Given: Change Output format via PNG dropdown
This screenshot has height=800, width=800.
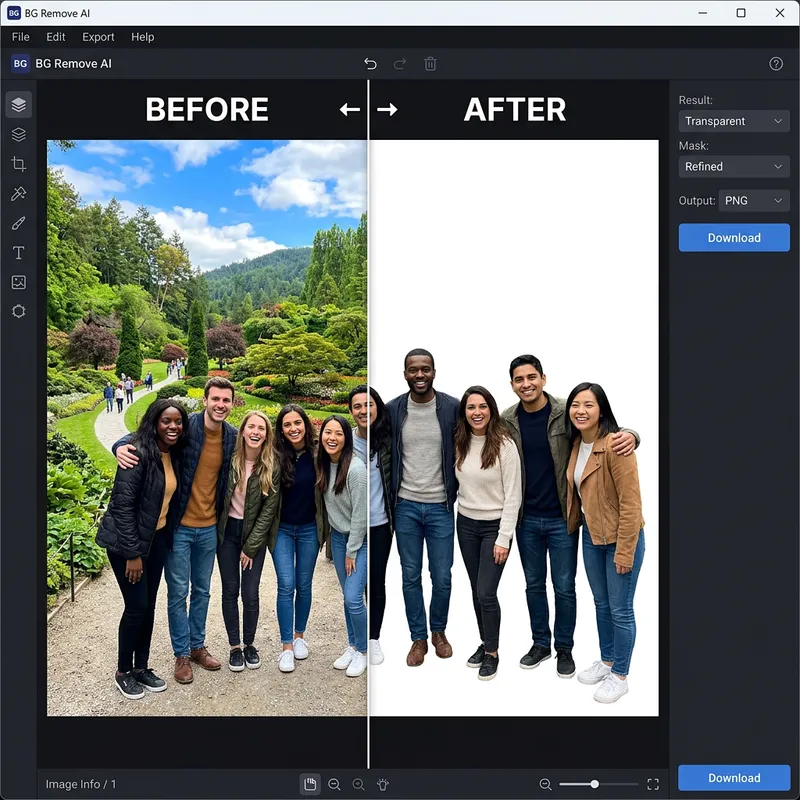Looking at the screenshot, I should pos(754,200).
